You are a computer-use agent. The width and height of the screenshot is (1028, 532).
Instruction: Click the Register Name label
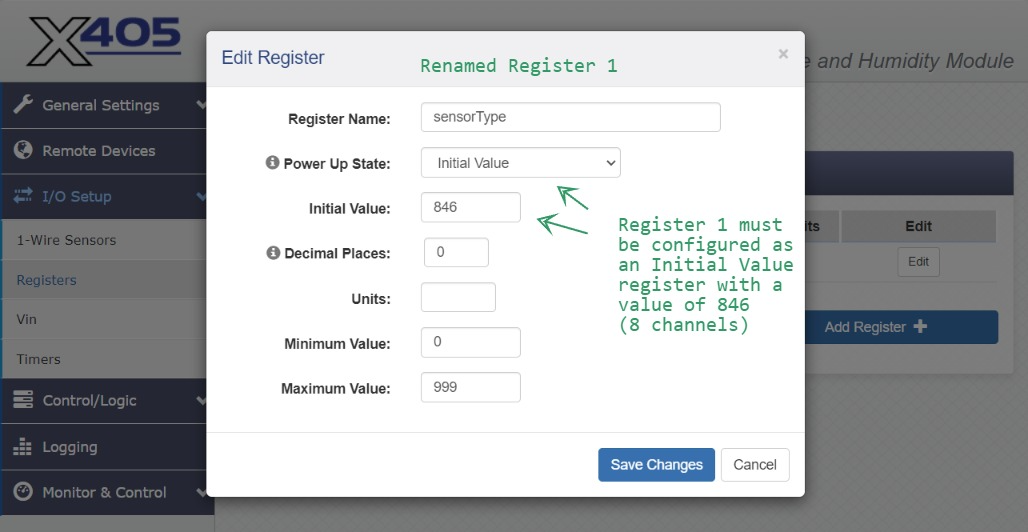tap(339, 119)
